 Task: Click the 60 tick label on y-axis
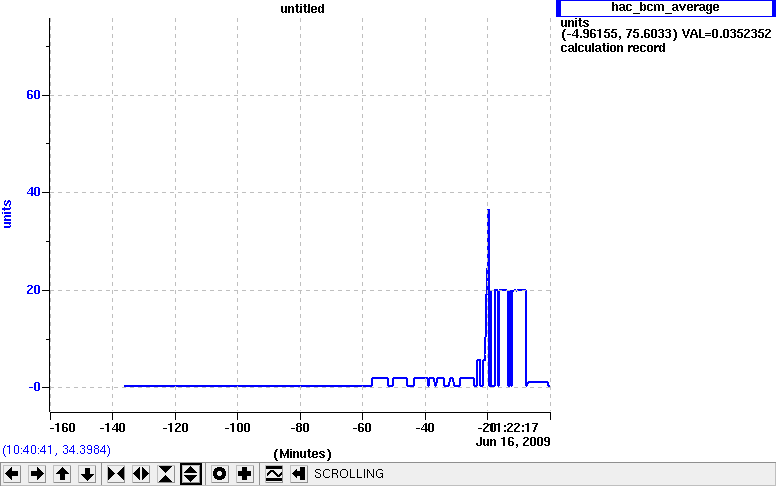(x=33, y=95)
